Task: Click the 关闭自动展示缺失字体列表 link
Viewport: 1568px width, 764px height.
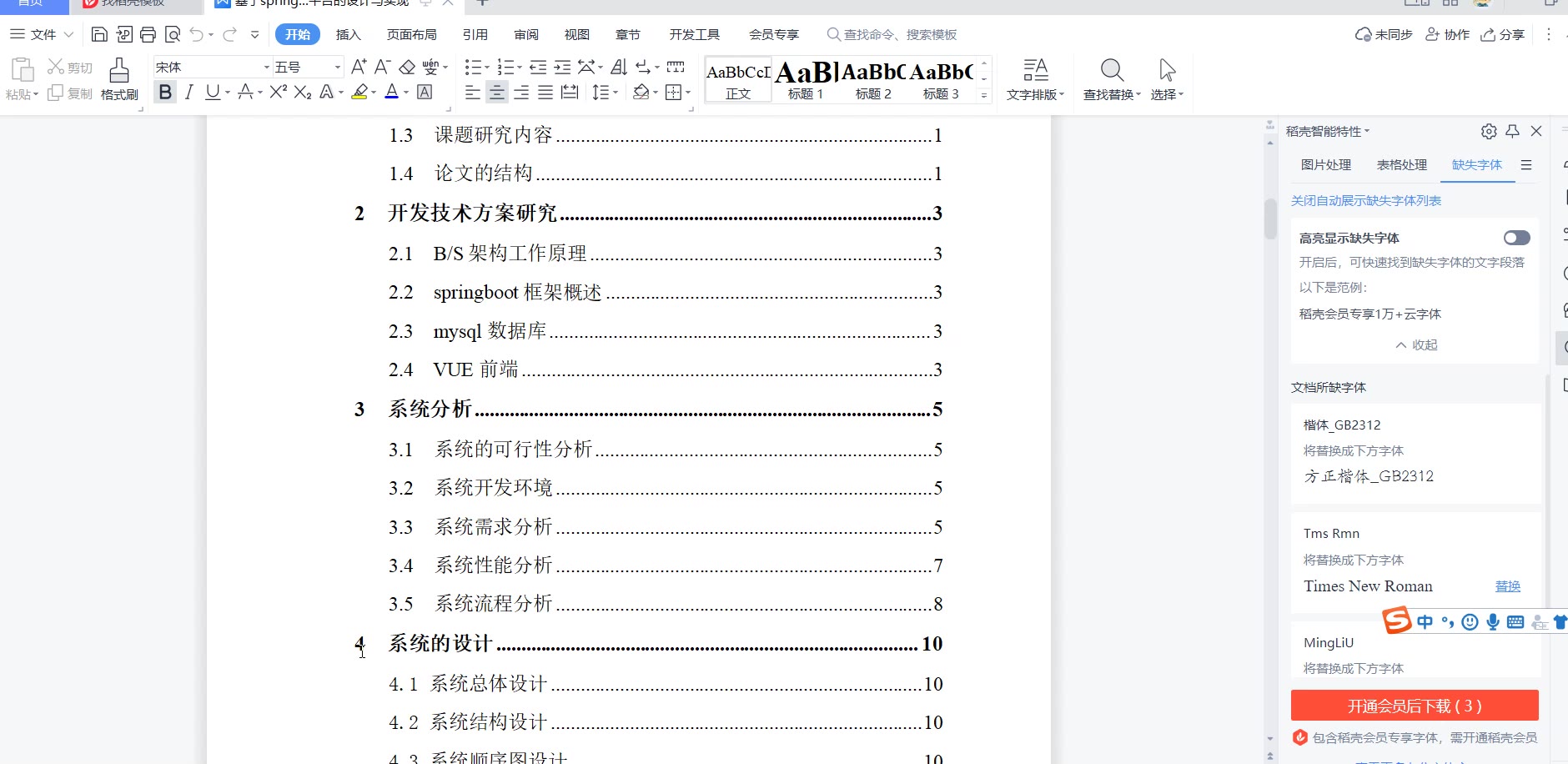Action: [1366, 200]
